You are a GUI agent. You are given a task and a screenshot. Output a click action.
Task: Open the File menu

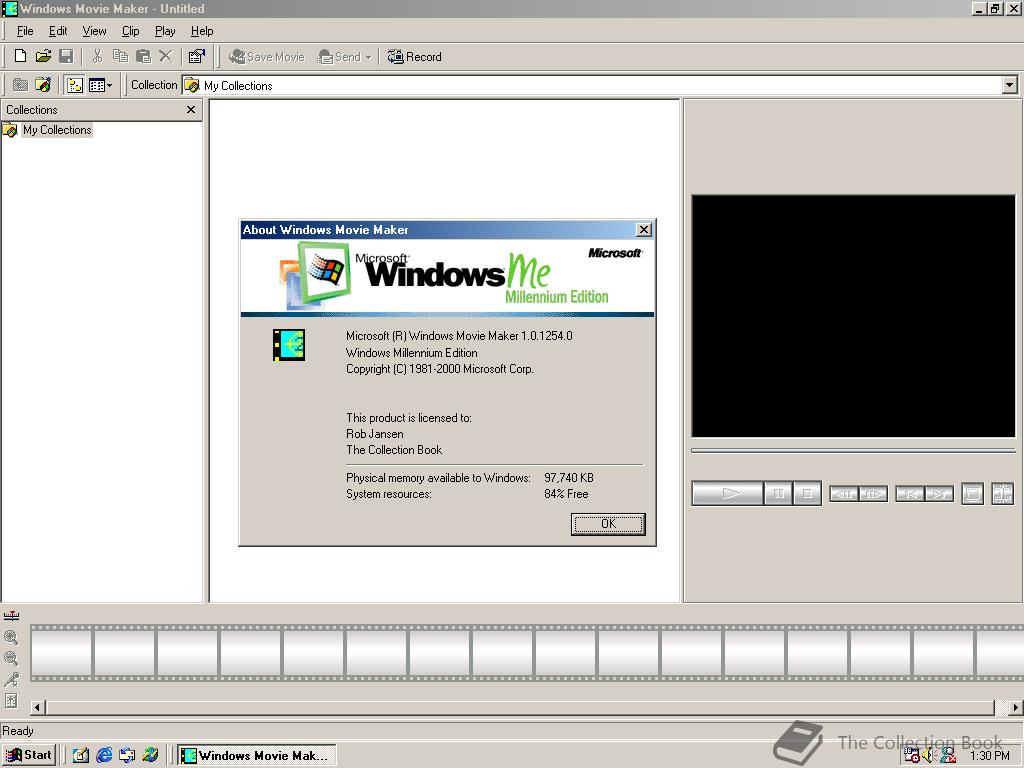[25, 31]
